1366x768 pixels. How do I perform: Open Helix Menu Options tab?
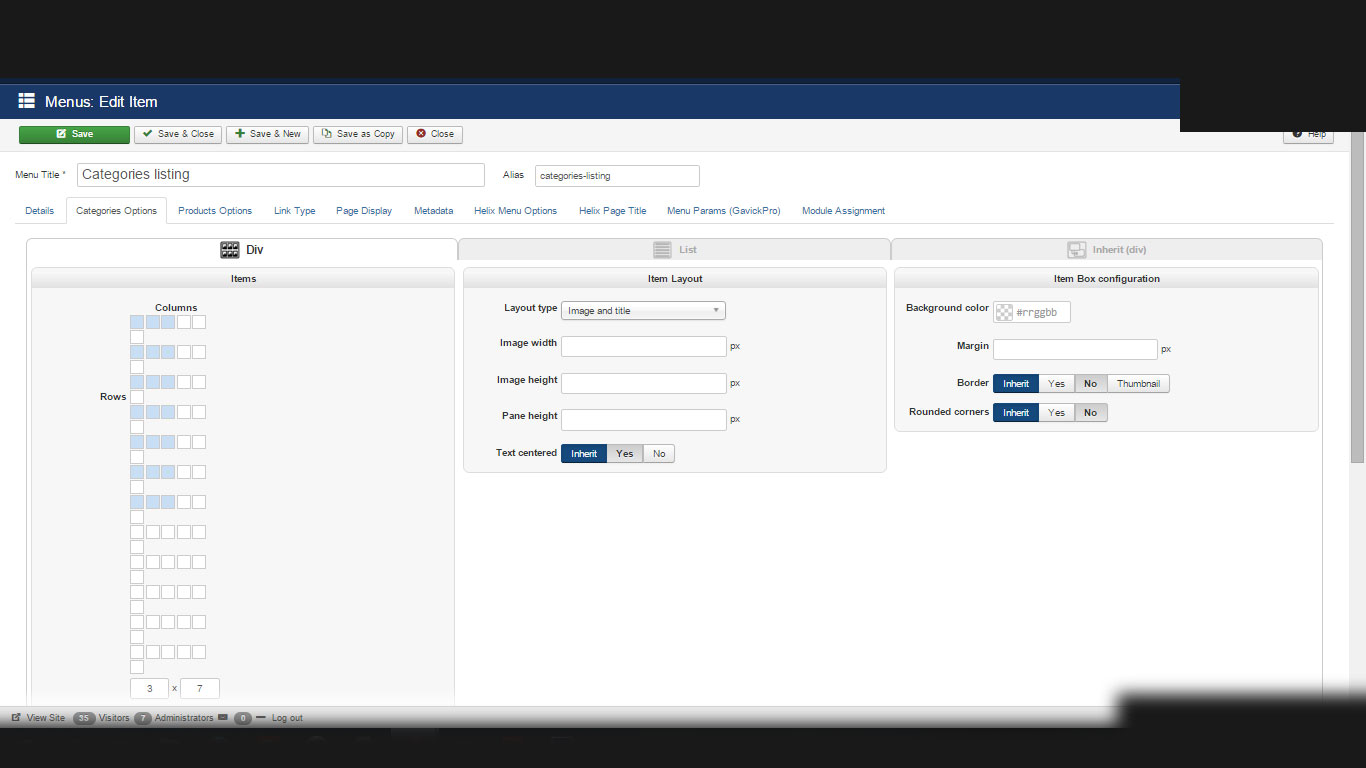515,211
